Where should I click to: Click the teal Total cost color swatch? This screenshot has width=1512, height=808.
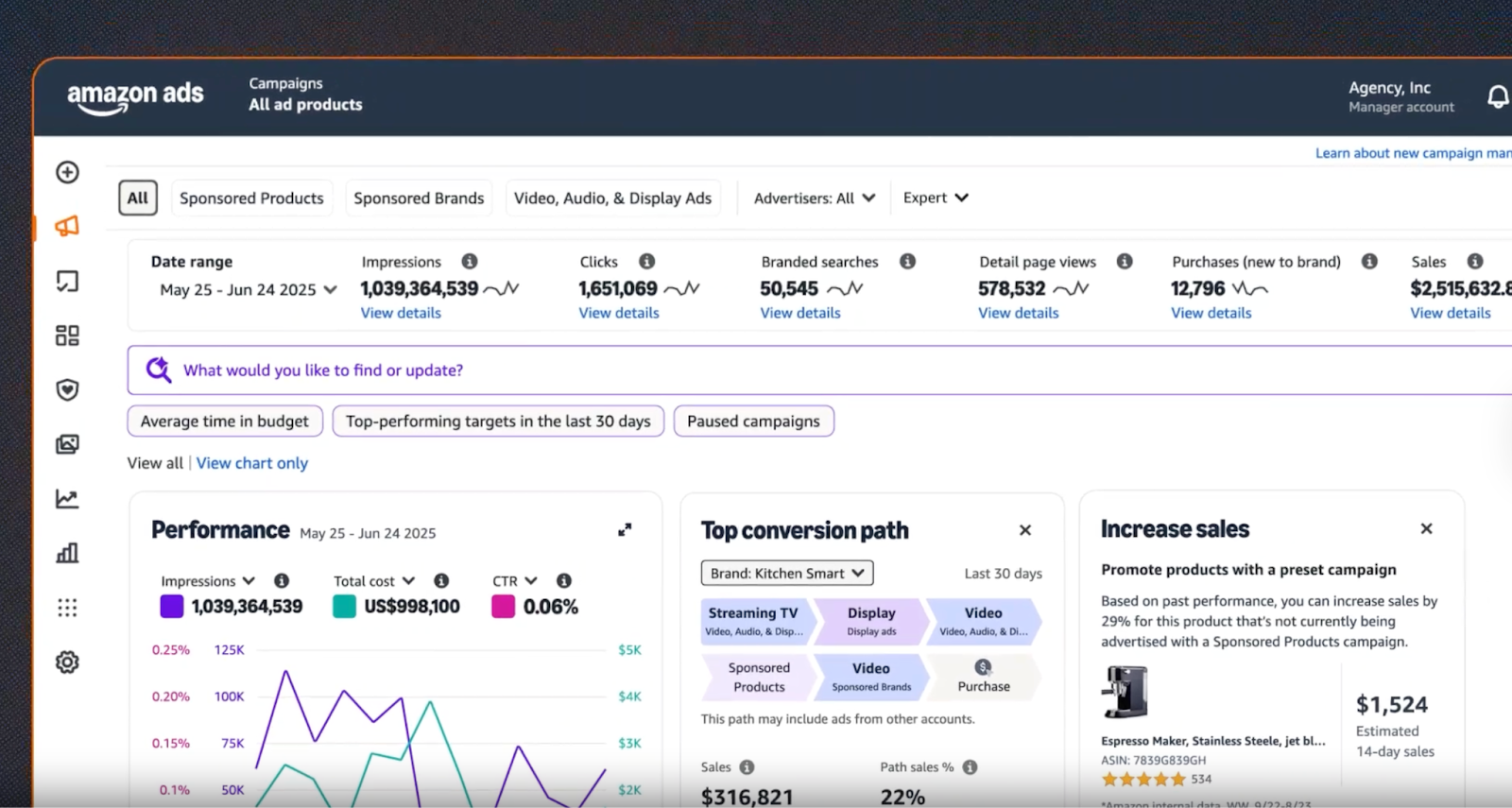pyautogui.click(x=345, y=607)
